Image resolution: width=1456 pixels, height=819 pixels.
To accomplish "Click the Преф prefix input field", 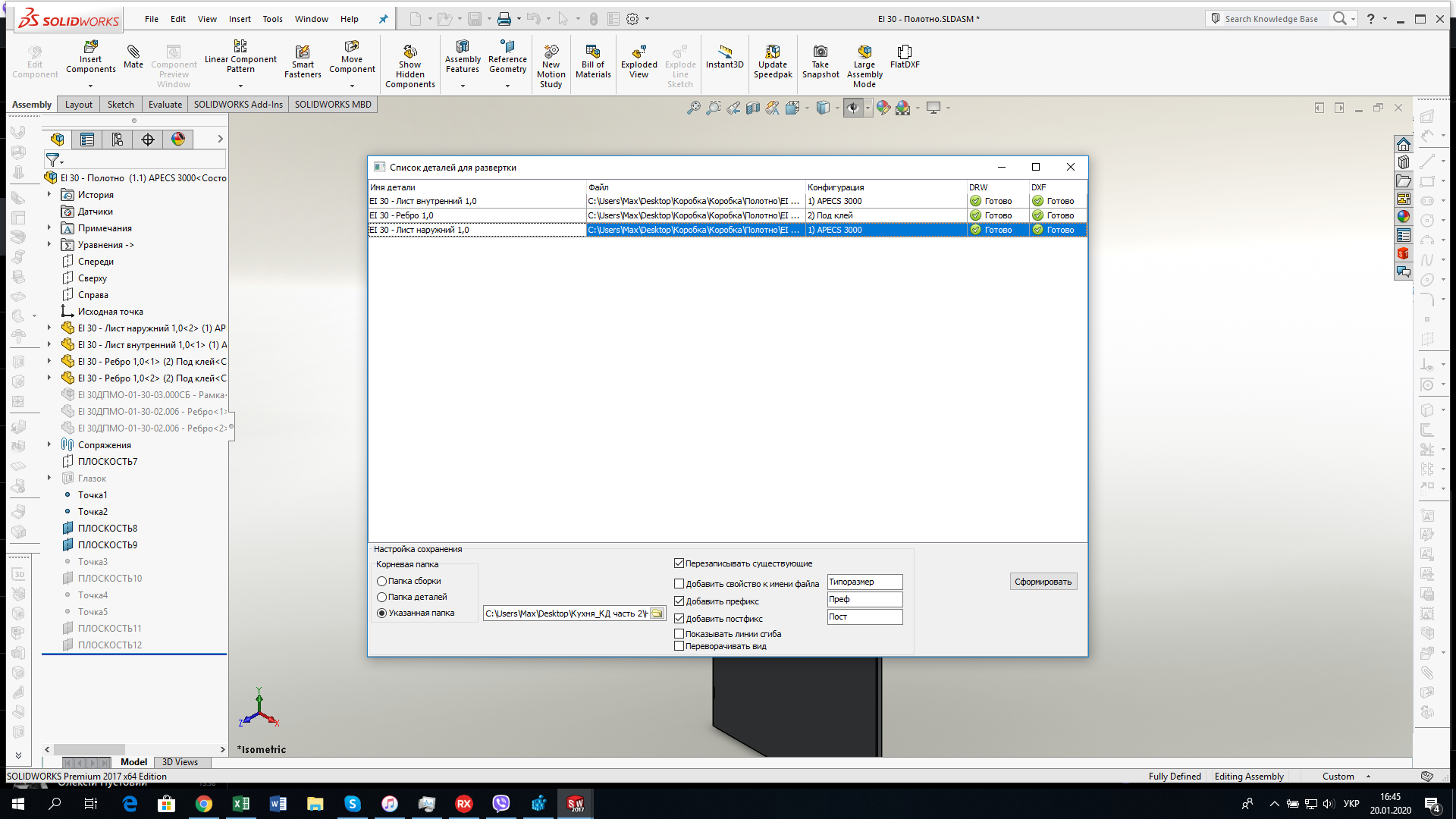I will tap(864, 599).
